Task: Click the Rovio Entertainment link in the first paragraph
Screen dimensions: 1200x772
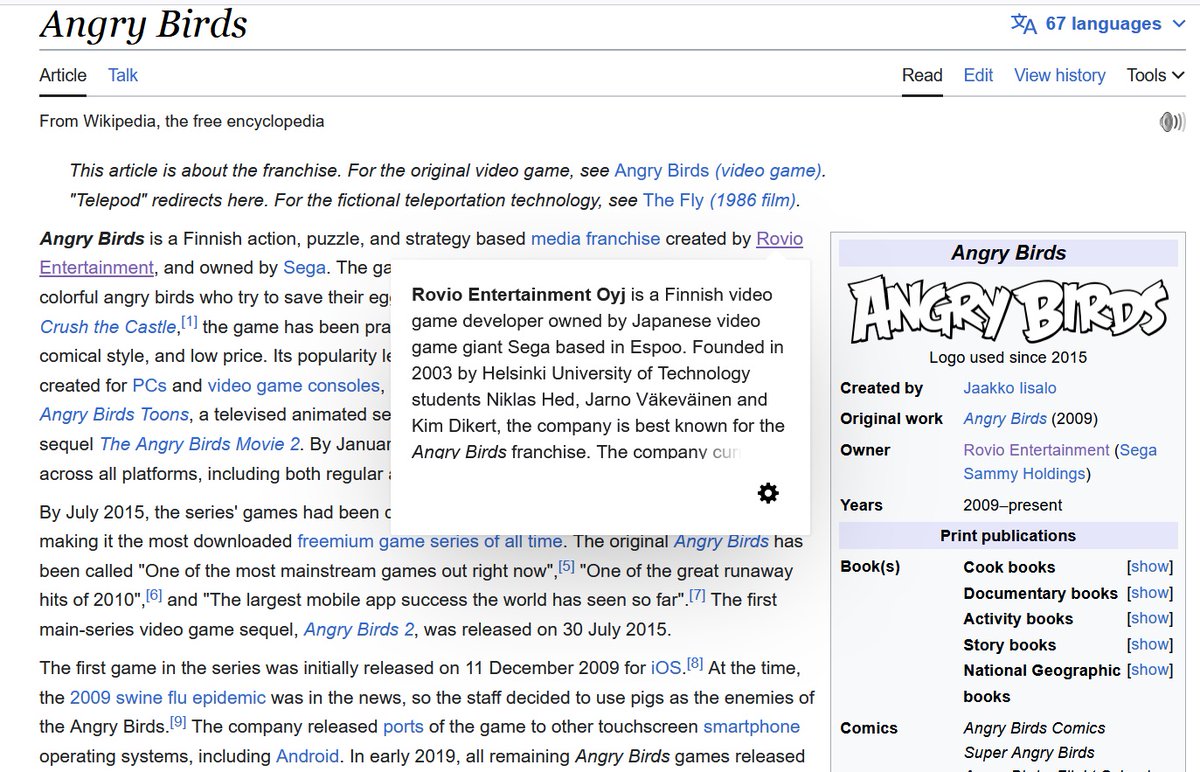Action: coord(779,238)
